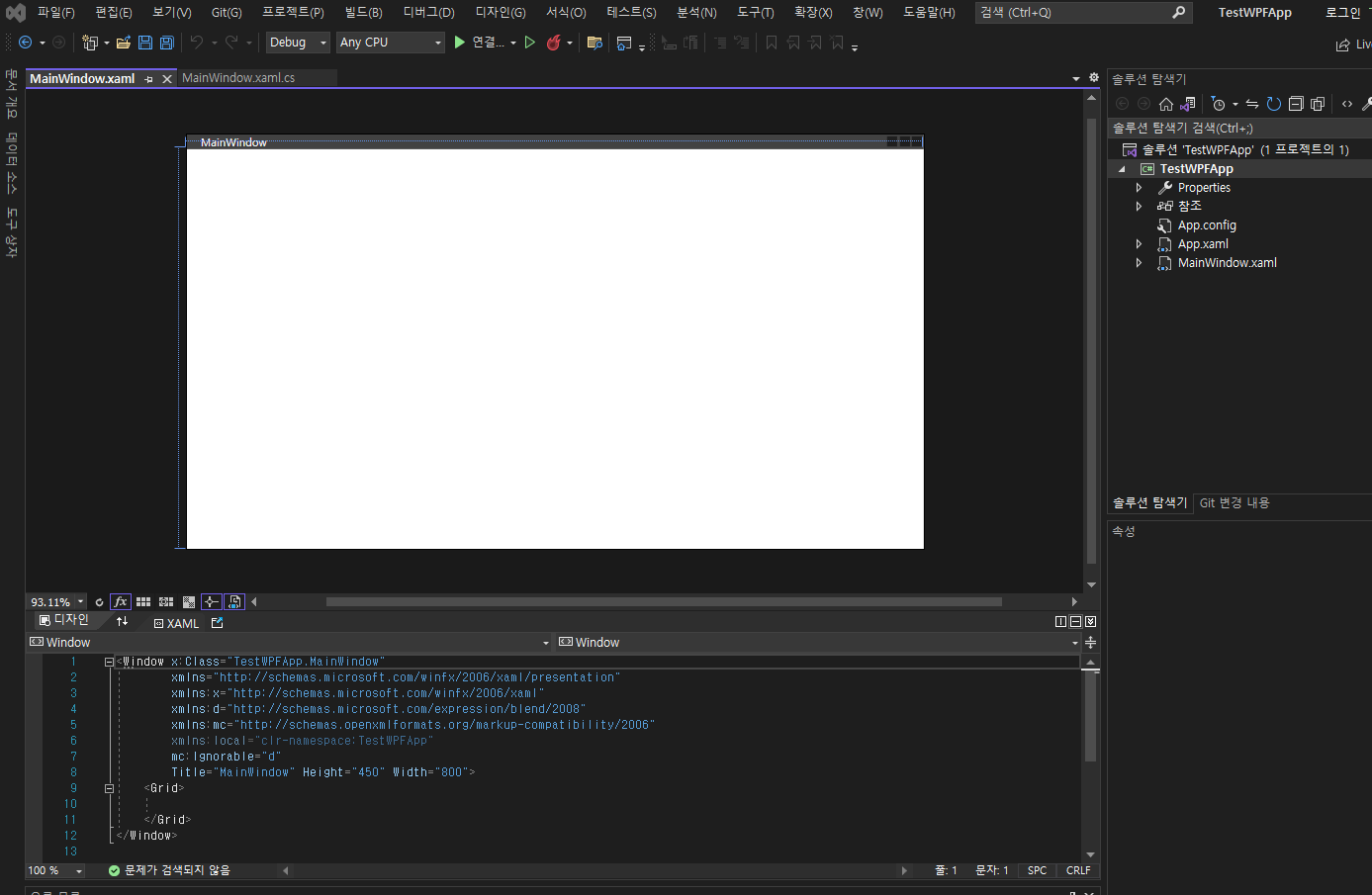
Task: Expand the MainWindow.xaml tree node
Action: point(1139,263)
